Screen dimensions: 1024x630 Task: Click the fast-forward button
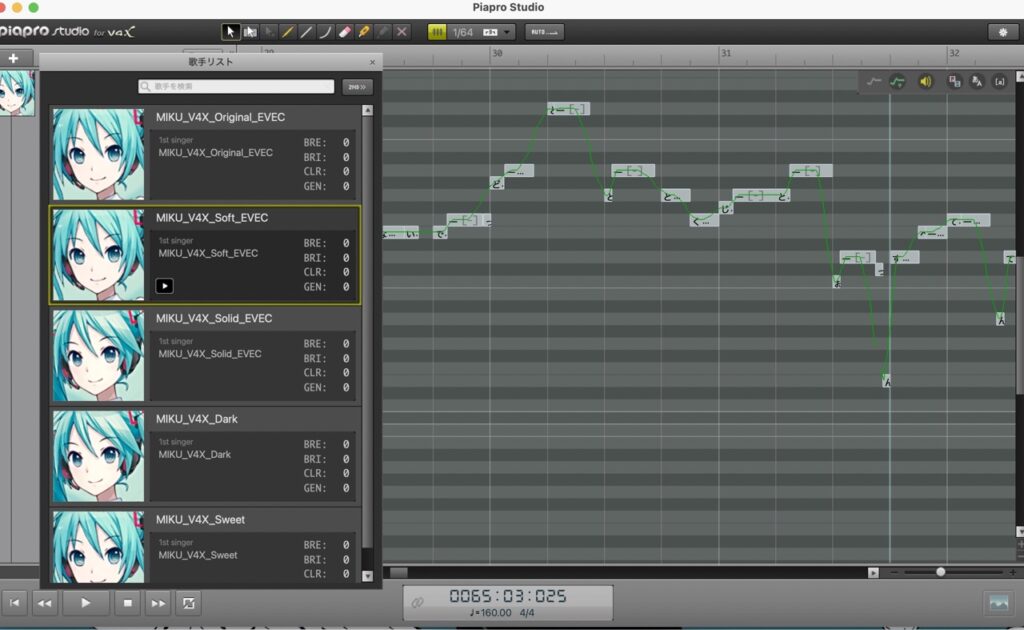158,603
